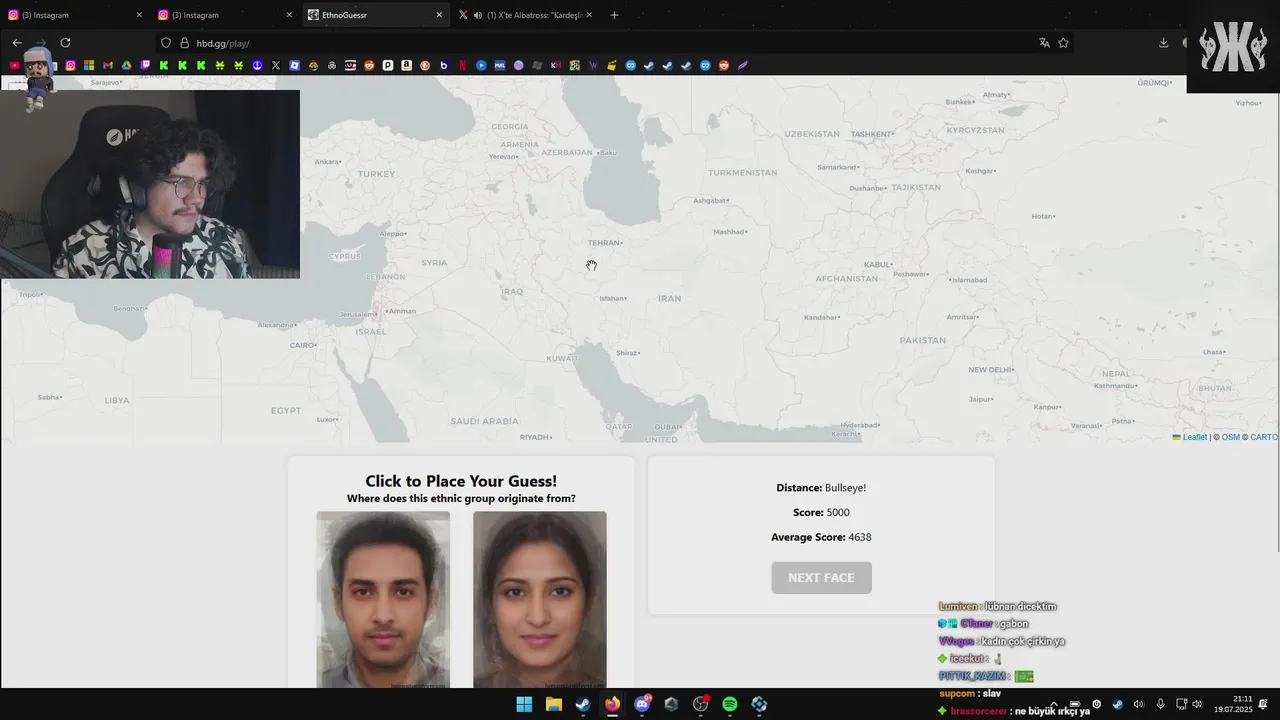The height and width of the screenshot is (720, 1280).
Task: Click the TEHRAN label on the map
Action: 604,243
